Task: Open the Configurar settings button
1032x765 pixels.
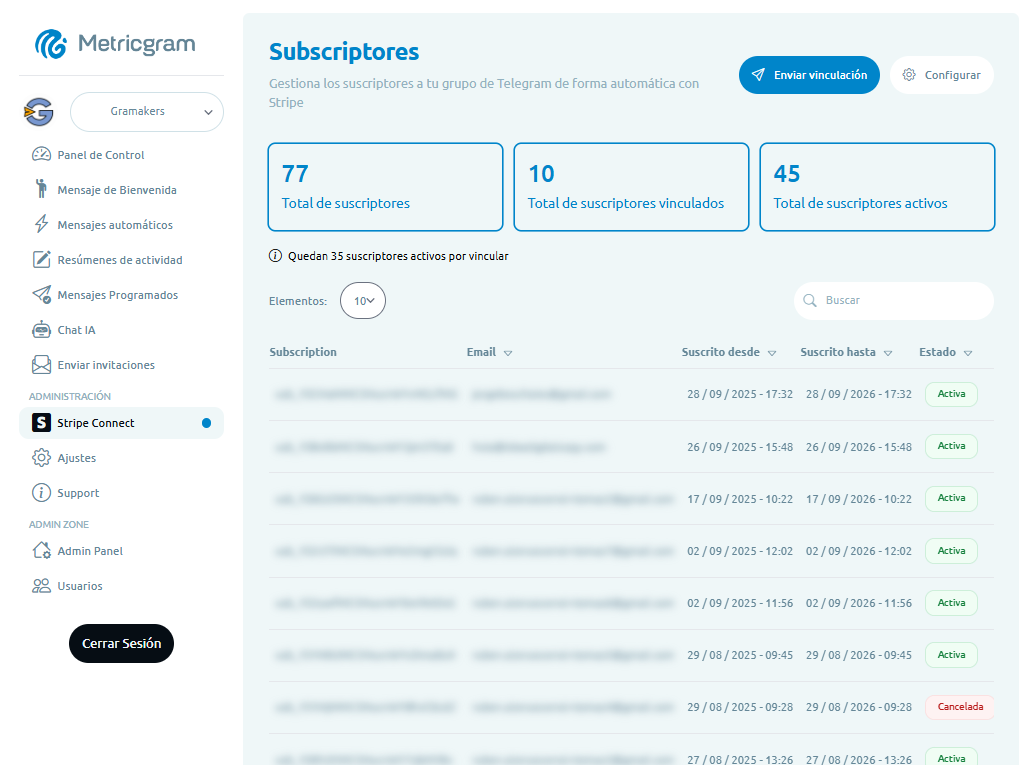Action: 941,74
